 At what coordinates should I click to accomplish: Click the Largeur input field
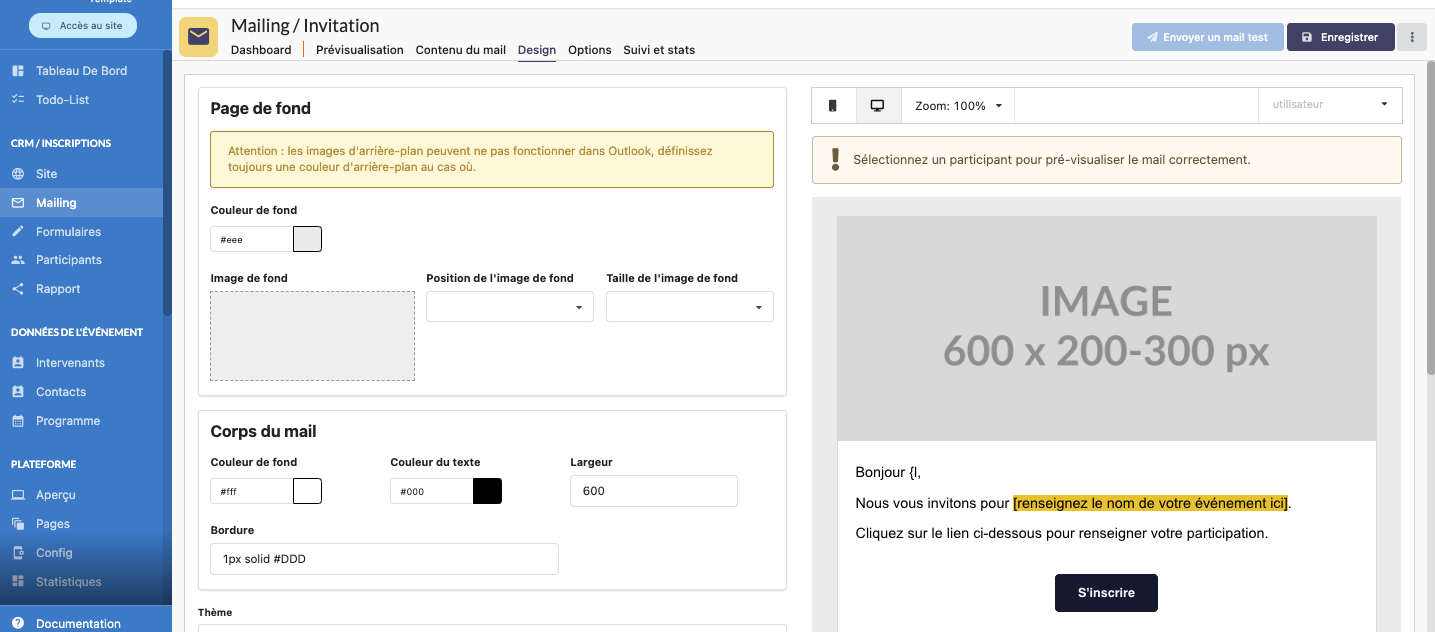click(x=653, y=491)
